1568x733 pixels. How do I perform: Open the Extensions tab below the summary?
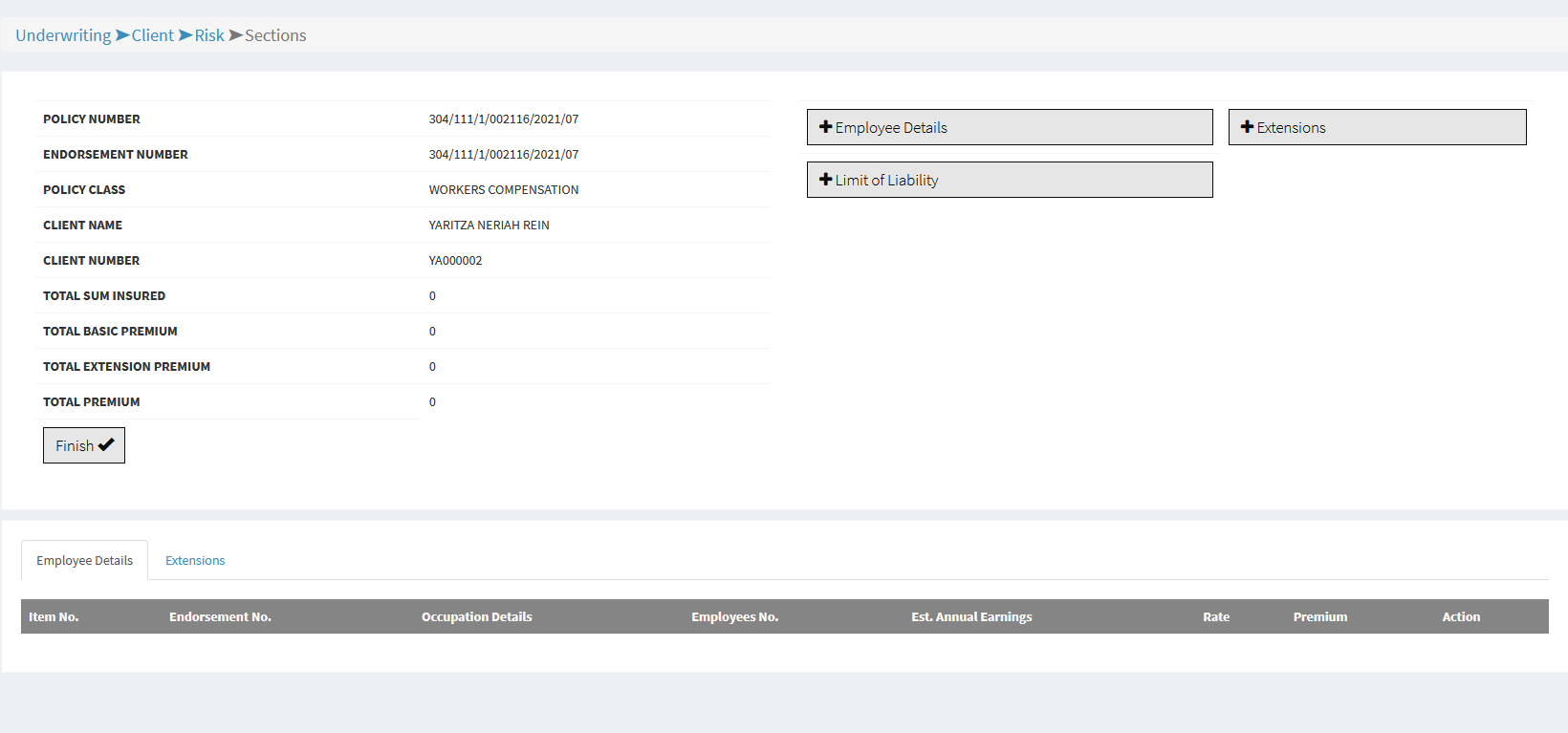pos(195,561)
